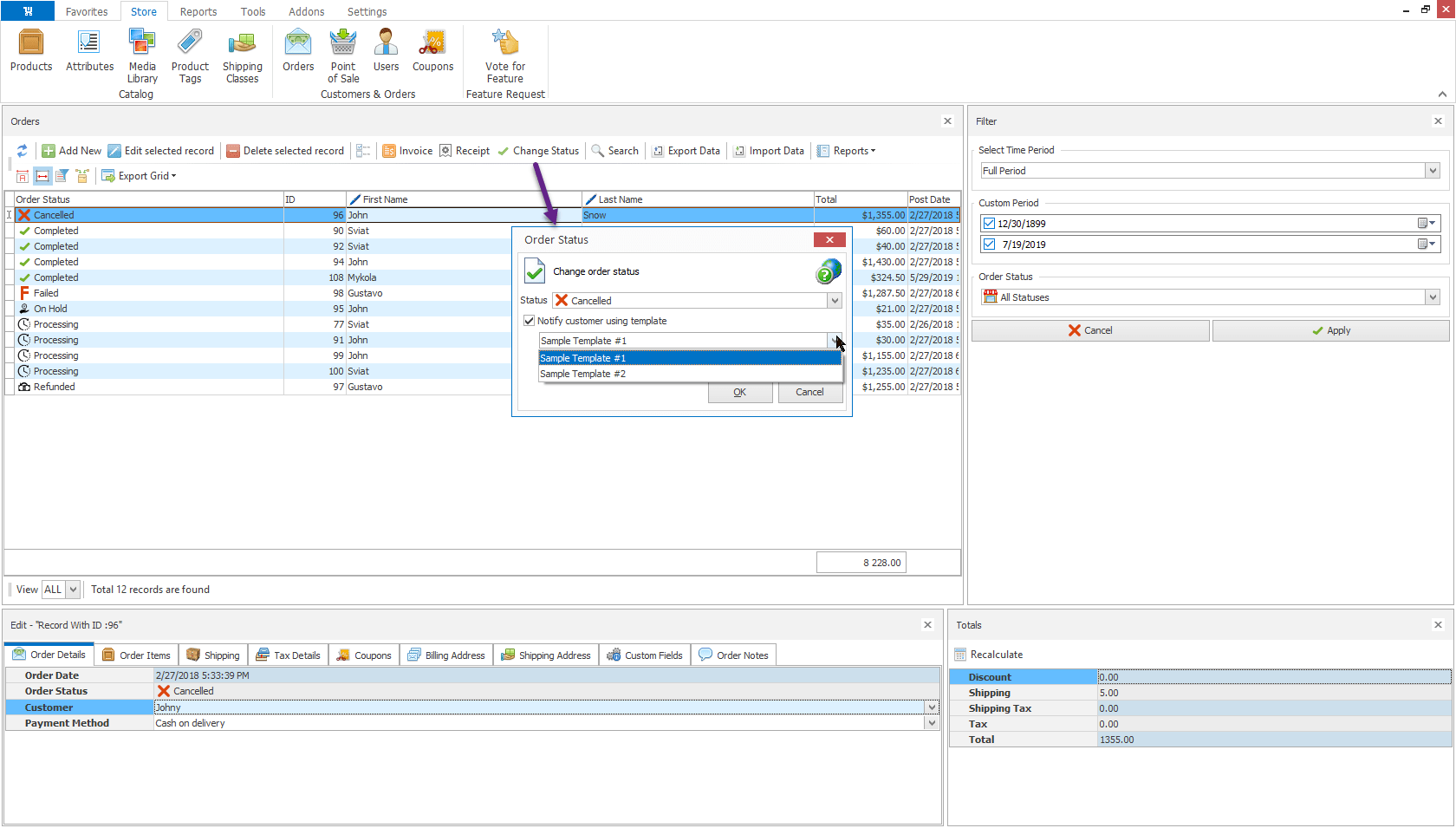1456x828 pixels.
Task: Switch to the Addons ribbon tab
Action: (307, 11)
